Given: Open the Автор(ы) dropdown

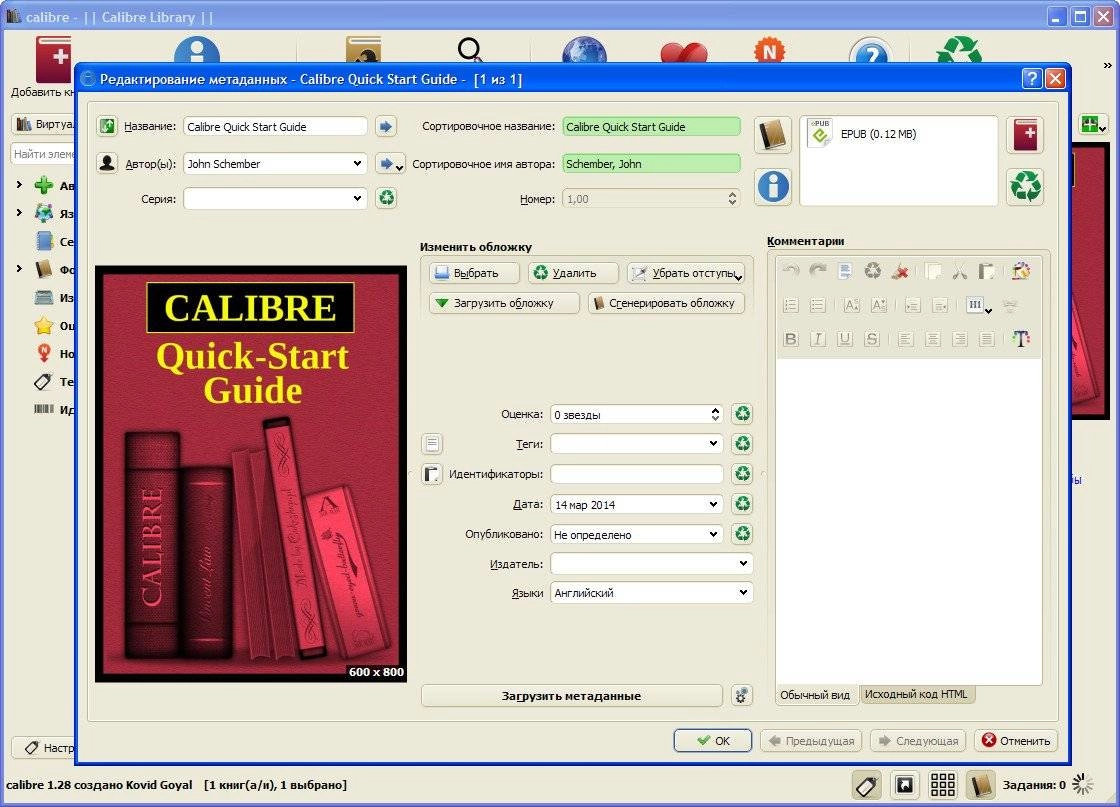Looking at the screenshot, I should [x=357, y=164].
